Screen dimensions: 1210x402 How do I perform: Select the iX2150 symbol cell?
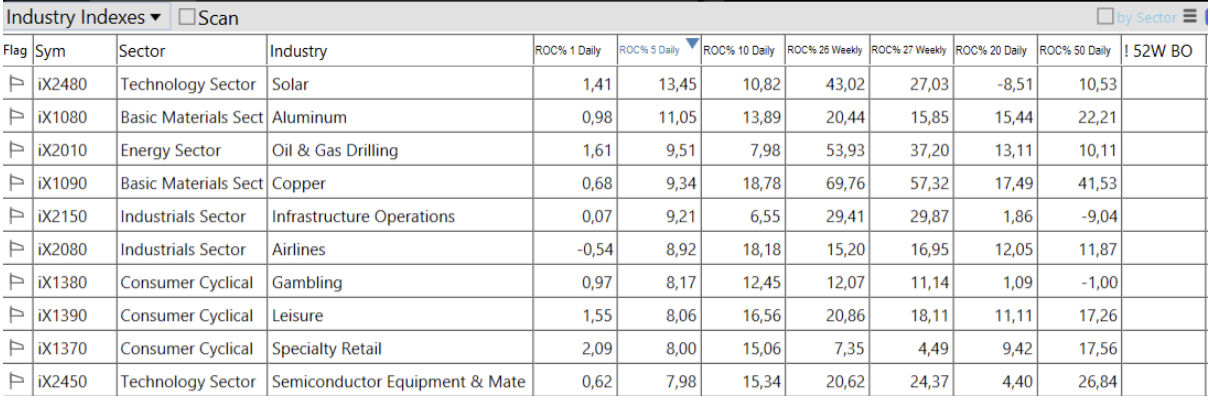[60, 217]
